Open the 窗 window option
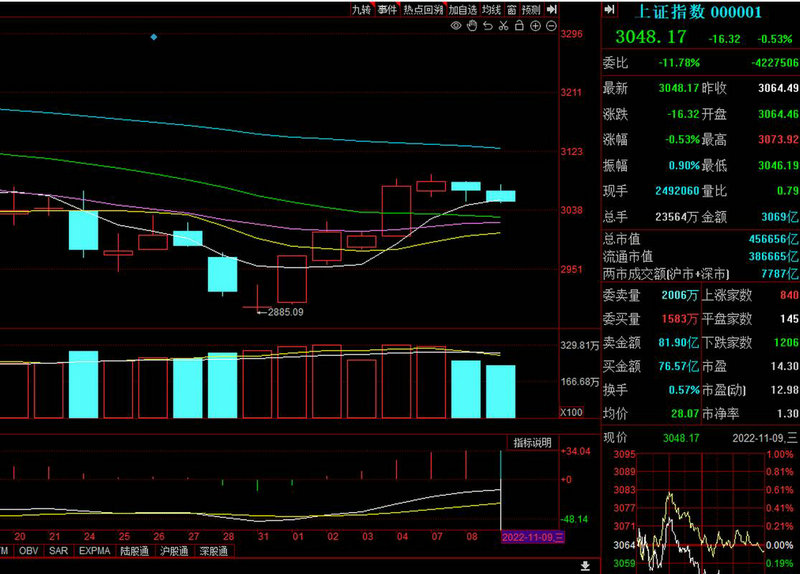The image size is (800, 574). 511,9
